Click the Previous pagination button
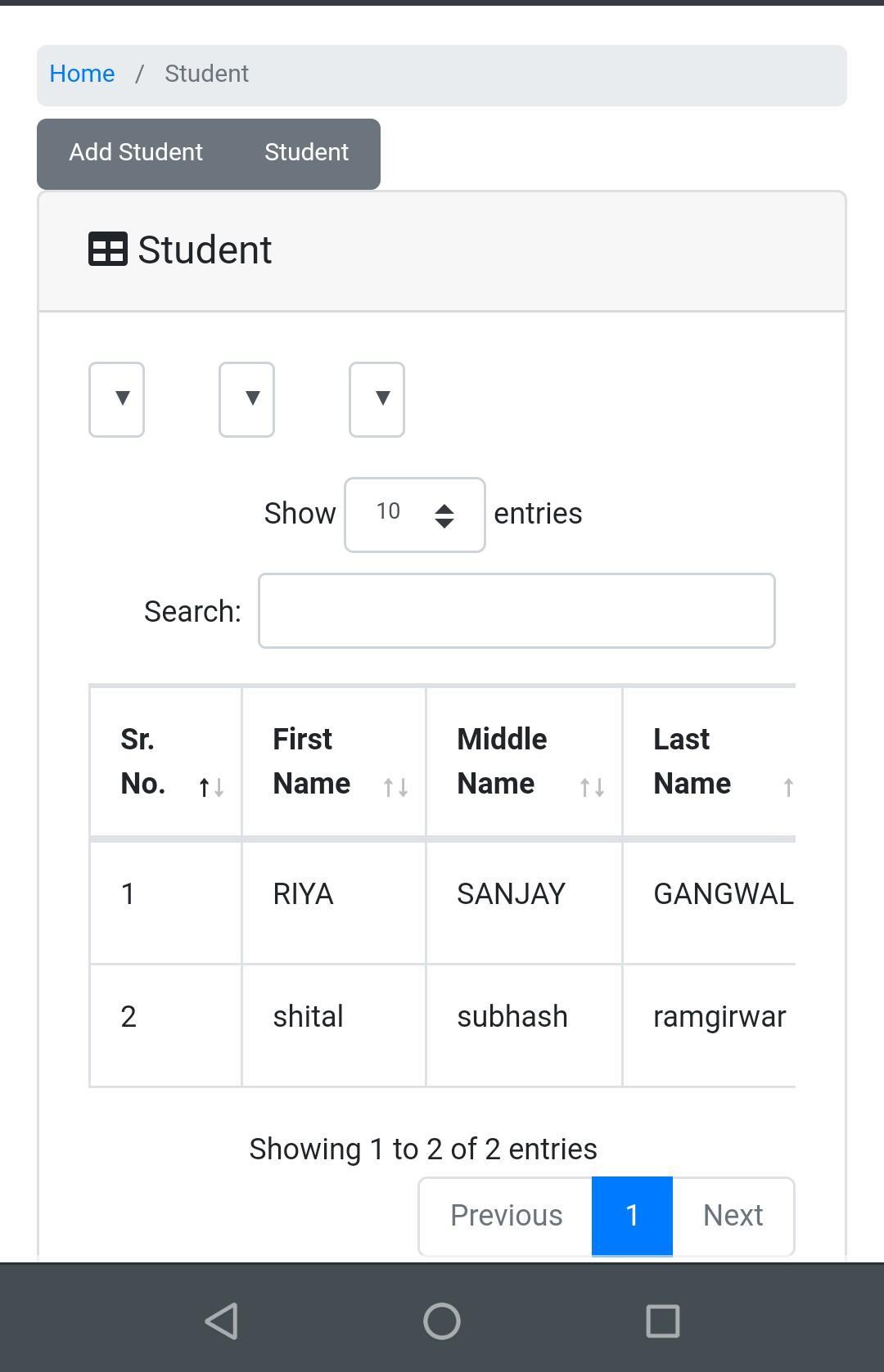The width and height of the screenshot is (884, 1372). pyautogui.click(x=506, y=1216)
